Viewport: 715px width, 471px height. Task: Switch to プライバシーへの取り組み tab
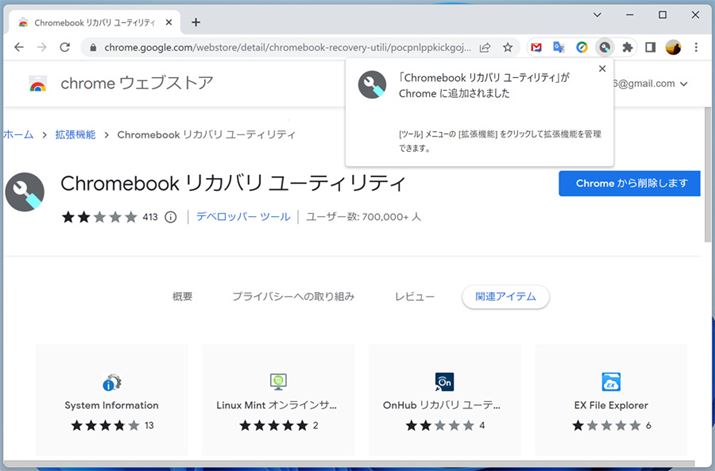(x=293, y=296)
